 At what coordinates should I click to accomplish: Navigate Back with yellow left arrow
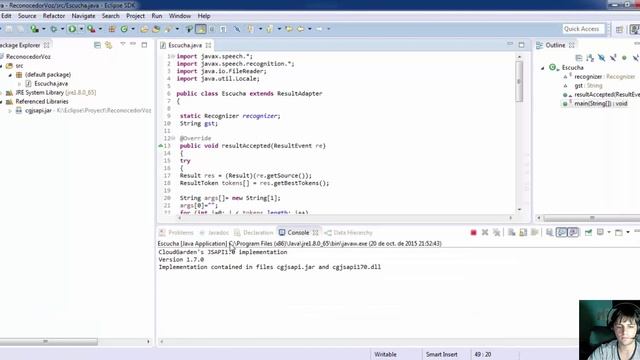point(301,29)
